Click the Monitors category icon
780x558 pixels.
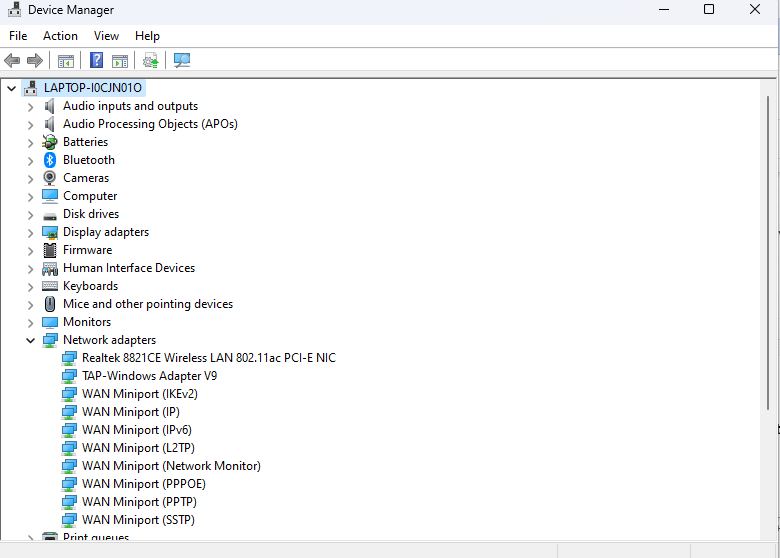point(50,322)
